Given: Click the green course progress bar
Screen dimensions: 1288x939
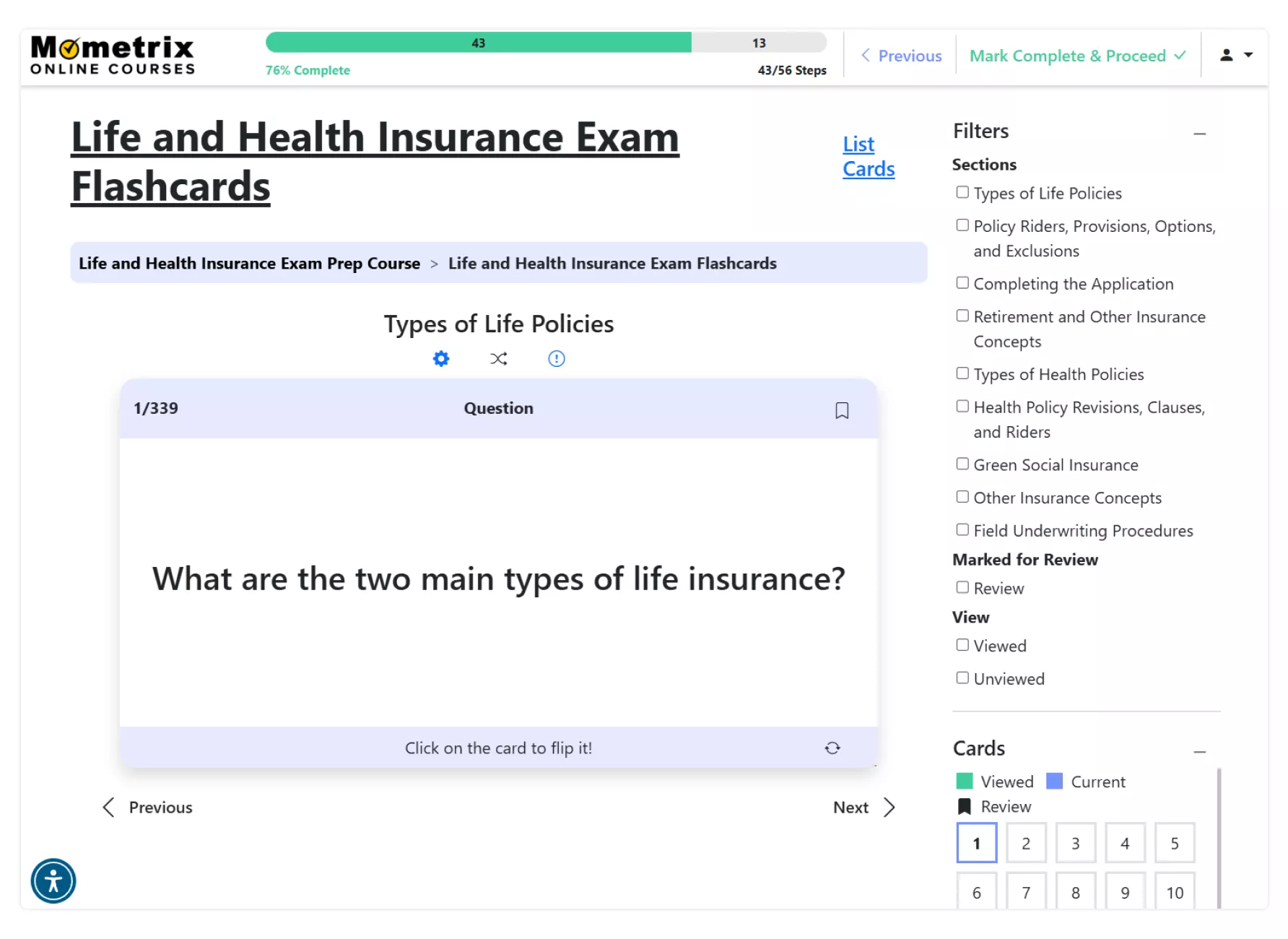Looking at the screenshot, I should click(x=478, y=43).
